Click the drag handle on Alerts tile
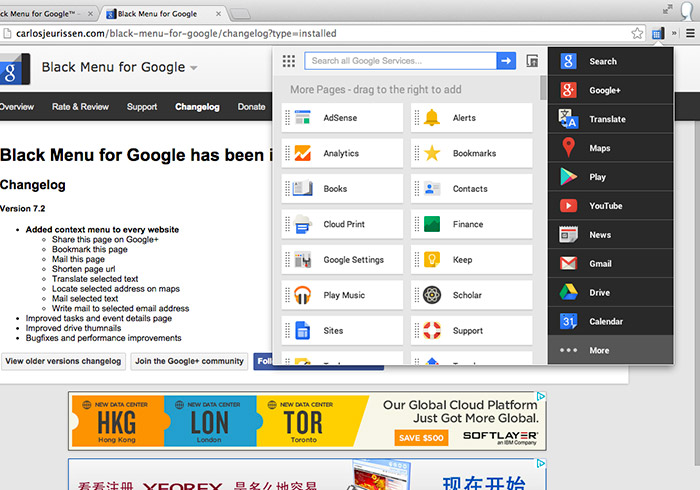This screenshot has height=490, width=700. (417, 118)
